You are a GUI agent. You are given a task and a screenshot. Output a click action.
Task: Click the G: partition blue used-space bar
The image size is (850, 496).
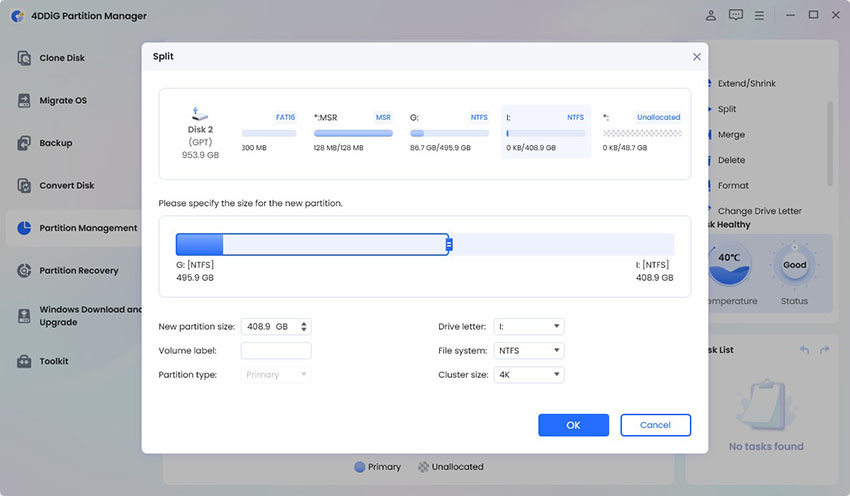(199, 245)
